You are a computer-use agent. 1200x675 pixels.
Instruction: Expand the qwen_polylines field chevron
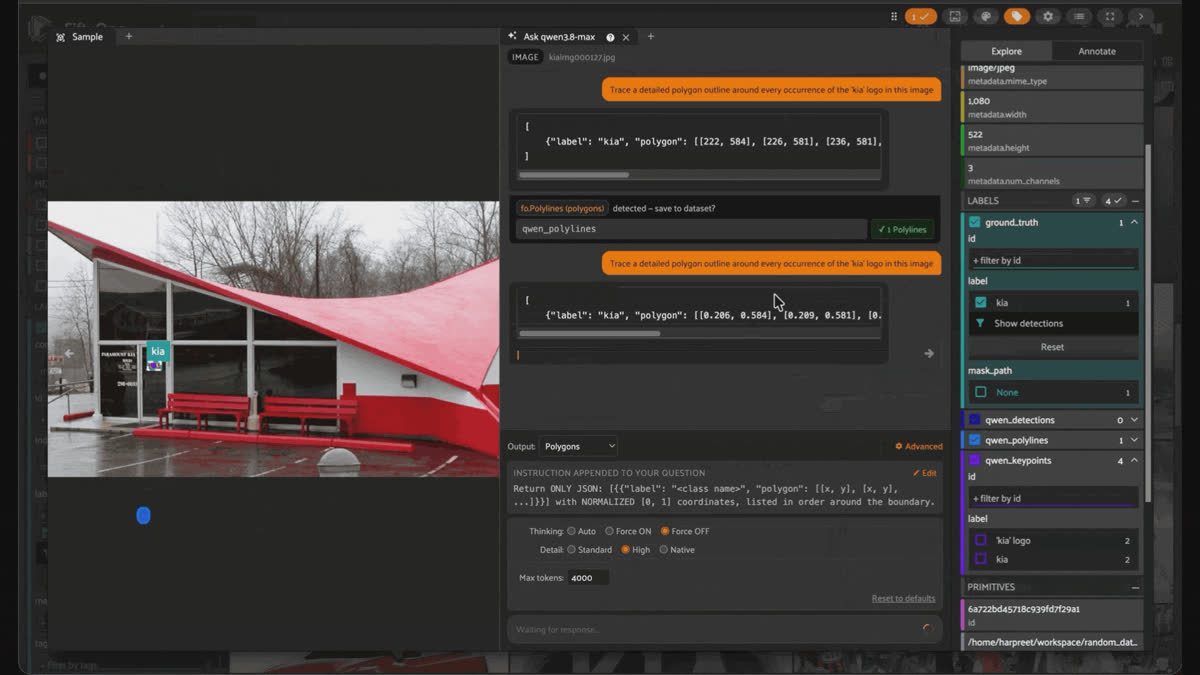[1134, 440]
